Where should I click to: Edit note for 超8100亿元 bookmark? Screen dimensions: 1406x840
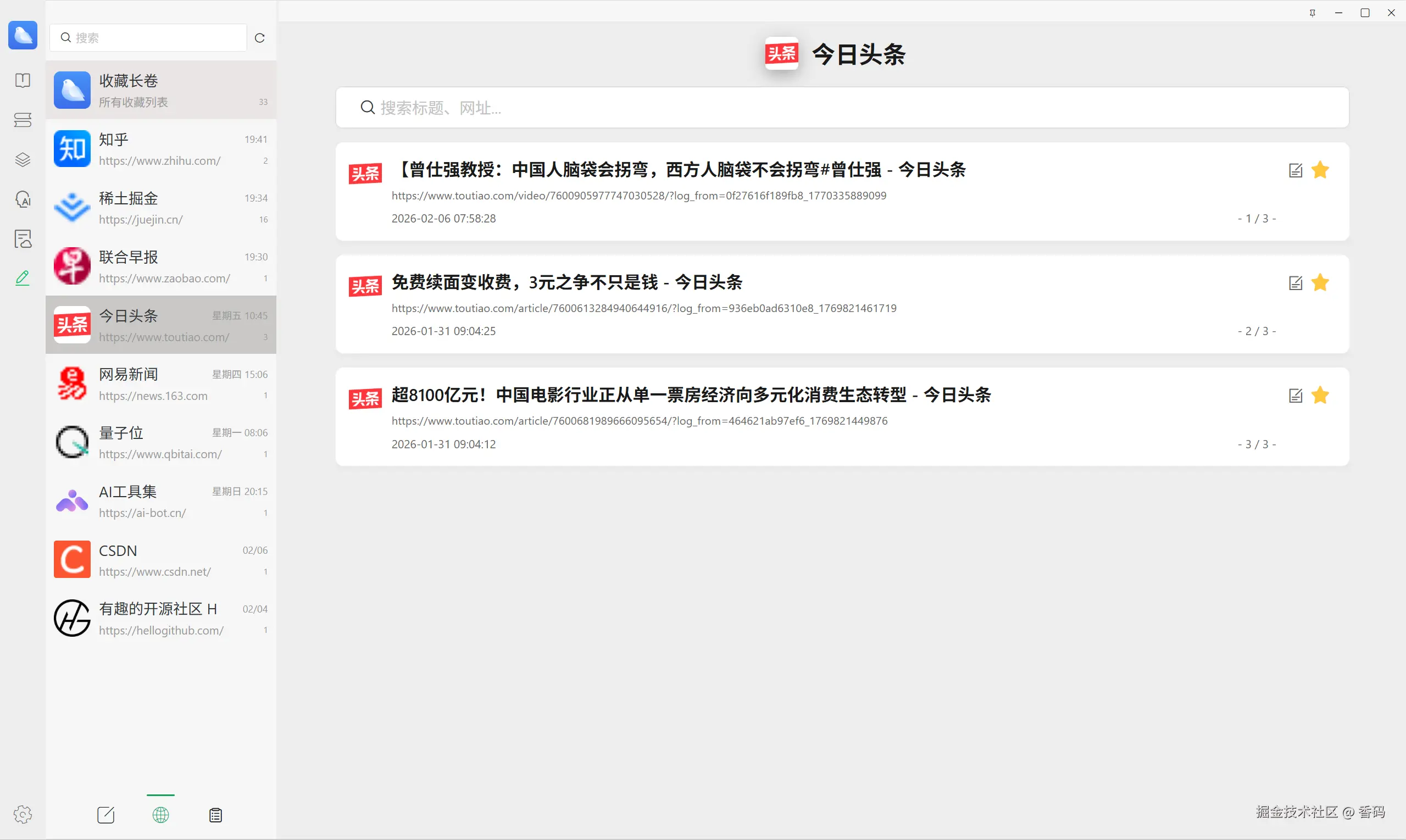pyautogui.click(x=1296, y=395)
